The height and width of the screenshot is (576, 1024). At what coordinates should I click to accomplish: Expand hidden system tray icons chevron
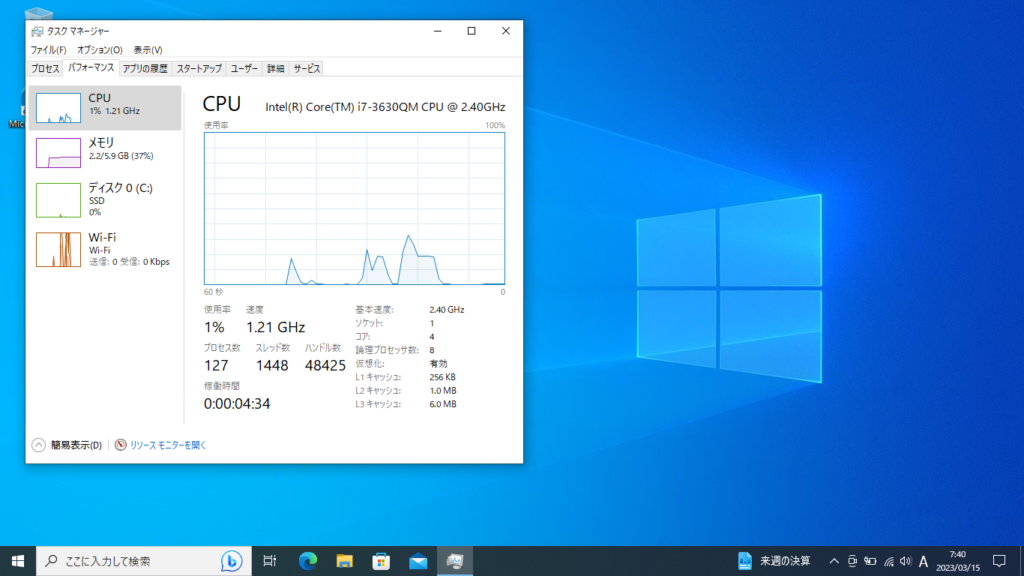(x=834, y=560)
